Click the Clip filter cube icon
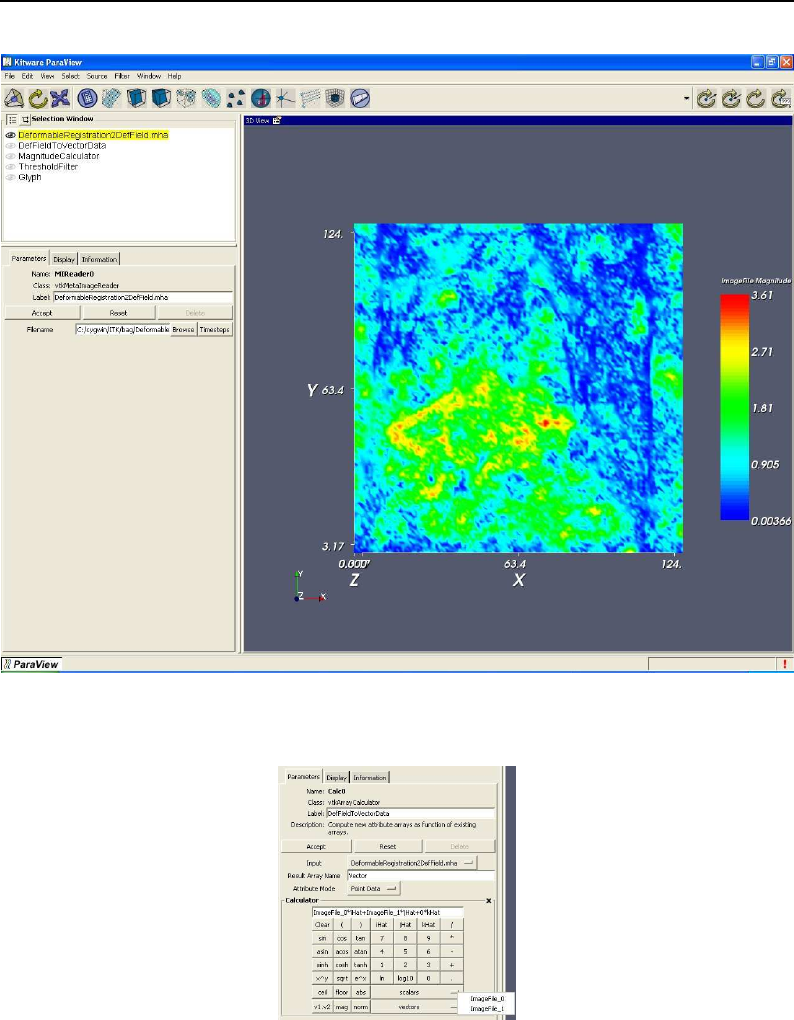Image resolution: width=794 pixels, height=1020 pixels. [x=136, y=98]
